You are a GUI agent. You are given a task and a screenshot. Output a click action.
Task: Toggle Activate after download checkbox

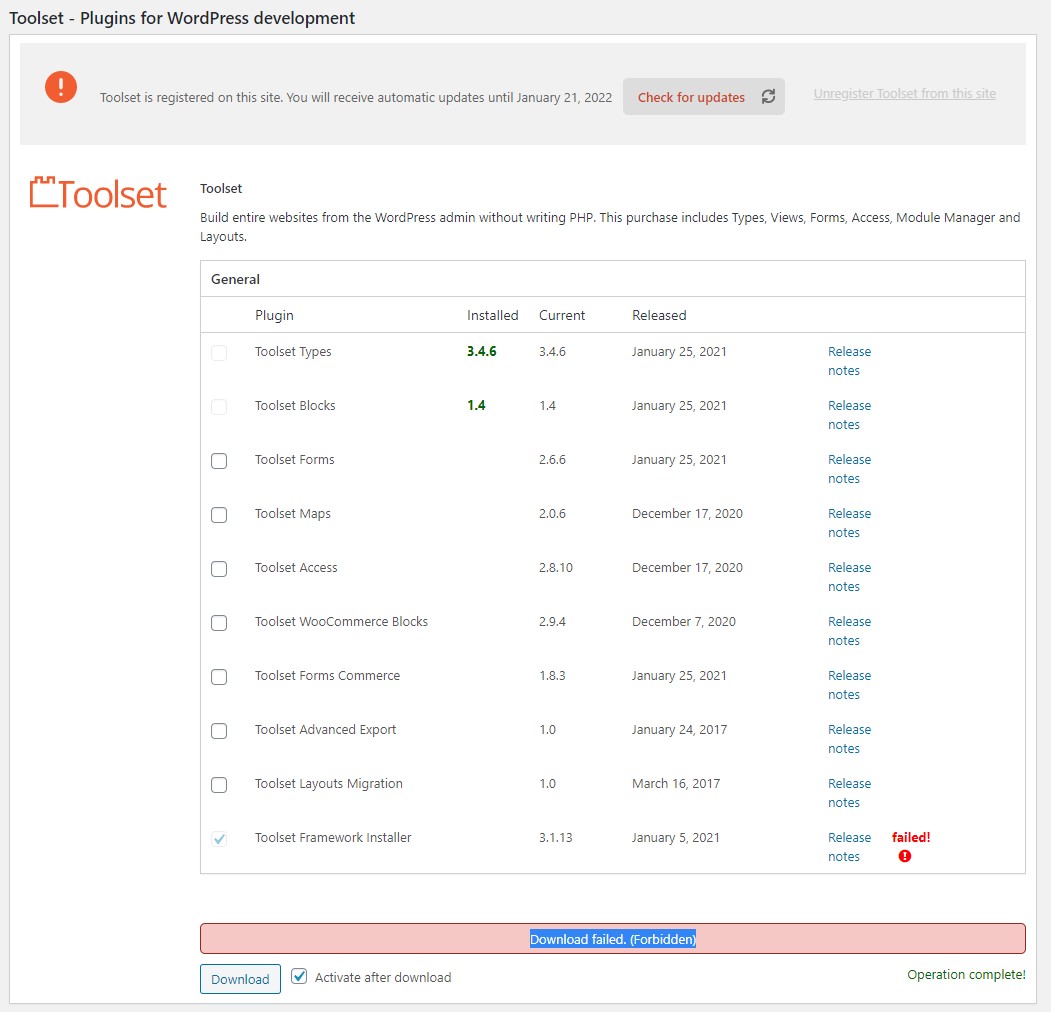click(x=299, y=976)
